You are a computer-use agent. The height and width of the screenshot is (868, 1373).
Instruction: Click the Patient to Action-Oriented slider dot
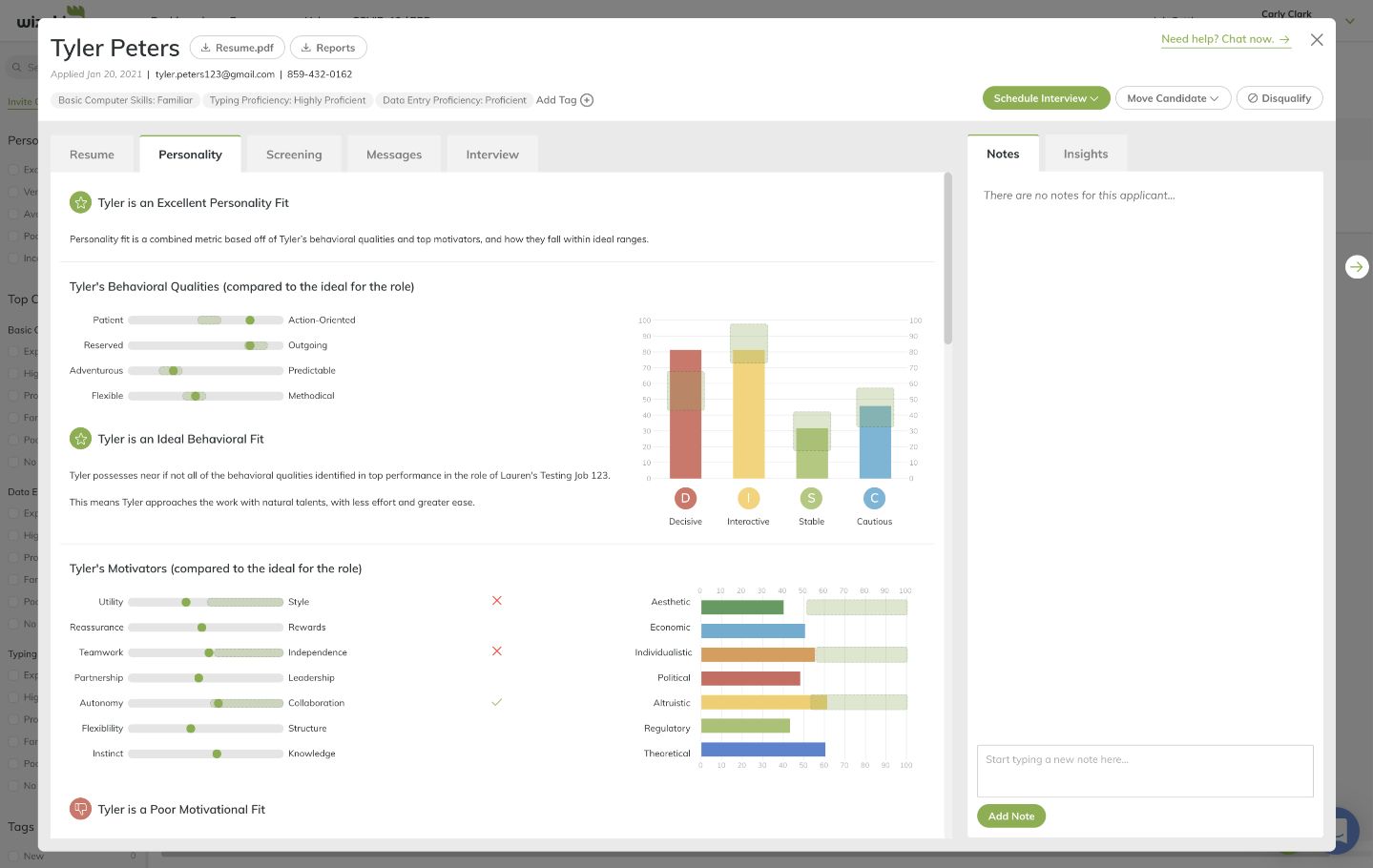click(250, 320)
